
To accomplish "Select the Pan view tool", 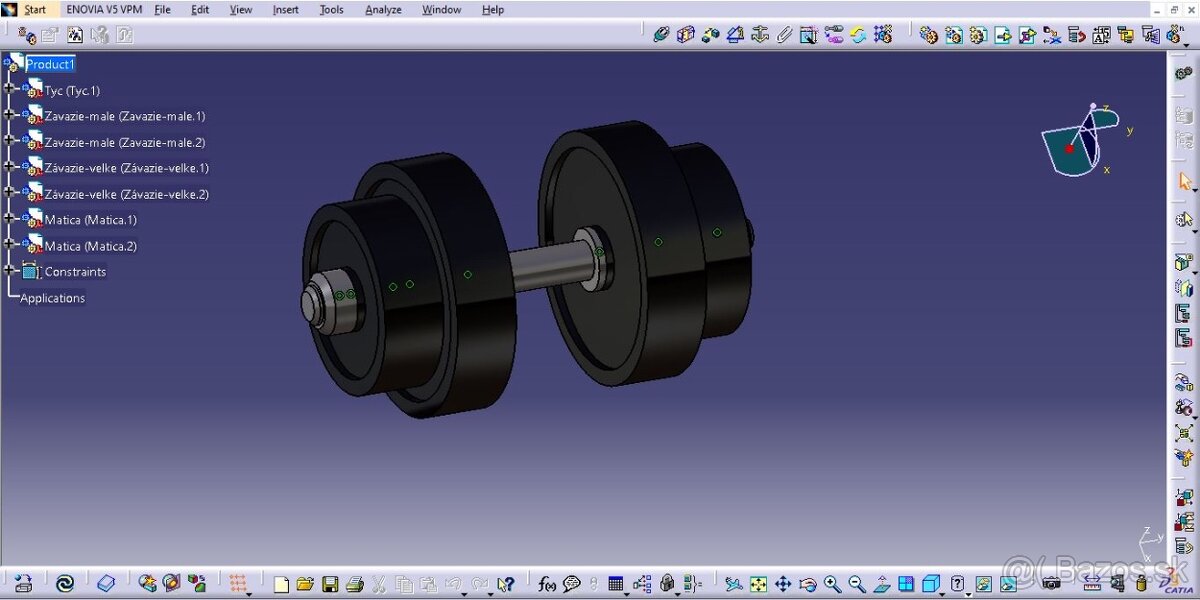I will [x=783, y=584].
